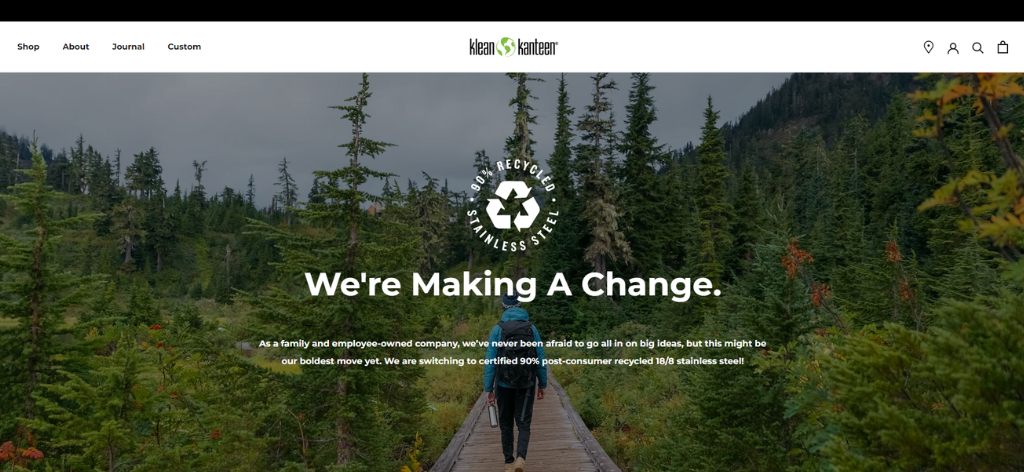
Task: Click the 'kanteen' word of the logo
Action: pyautogui.click(x=537, y=47)
